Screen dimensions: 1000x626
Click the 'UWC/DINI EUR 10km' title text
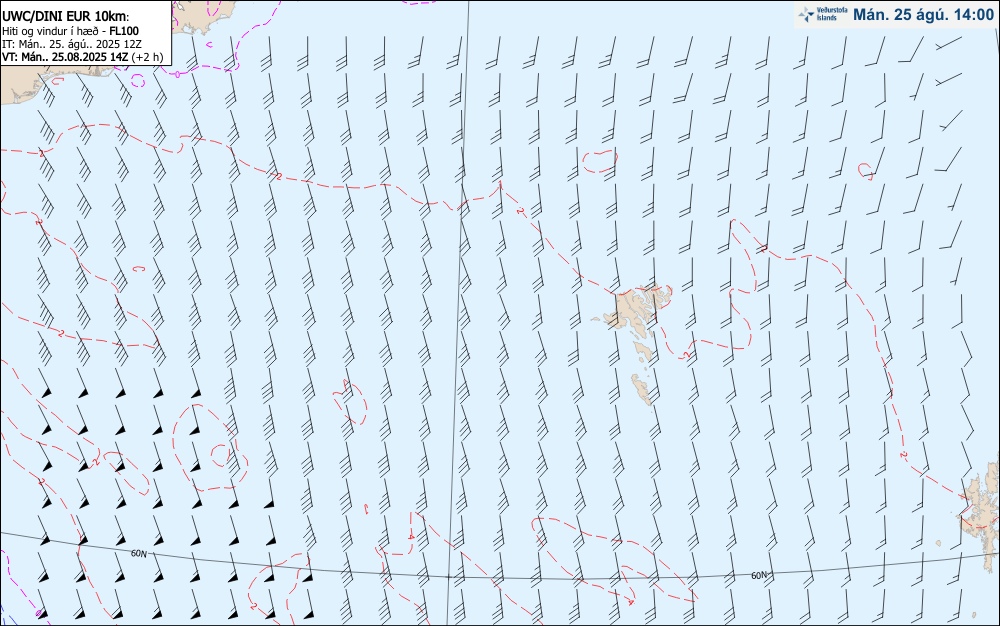66,17
